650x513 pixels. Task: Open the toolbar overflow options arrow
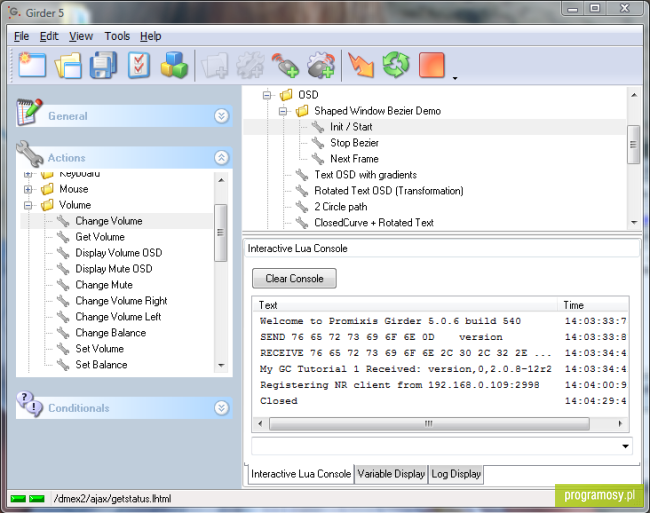tap(455, 78)
